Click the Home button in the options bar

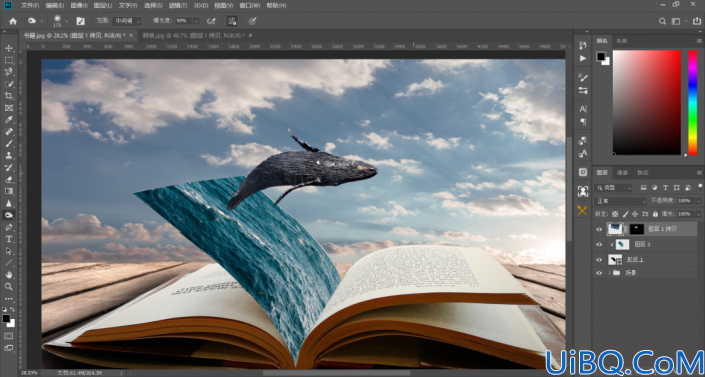click(13, 21)
